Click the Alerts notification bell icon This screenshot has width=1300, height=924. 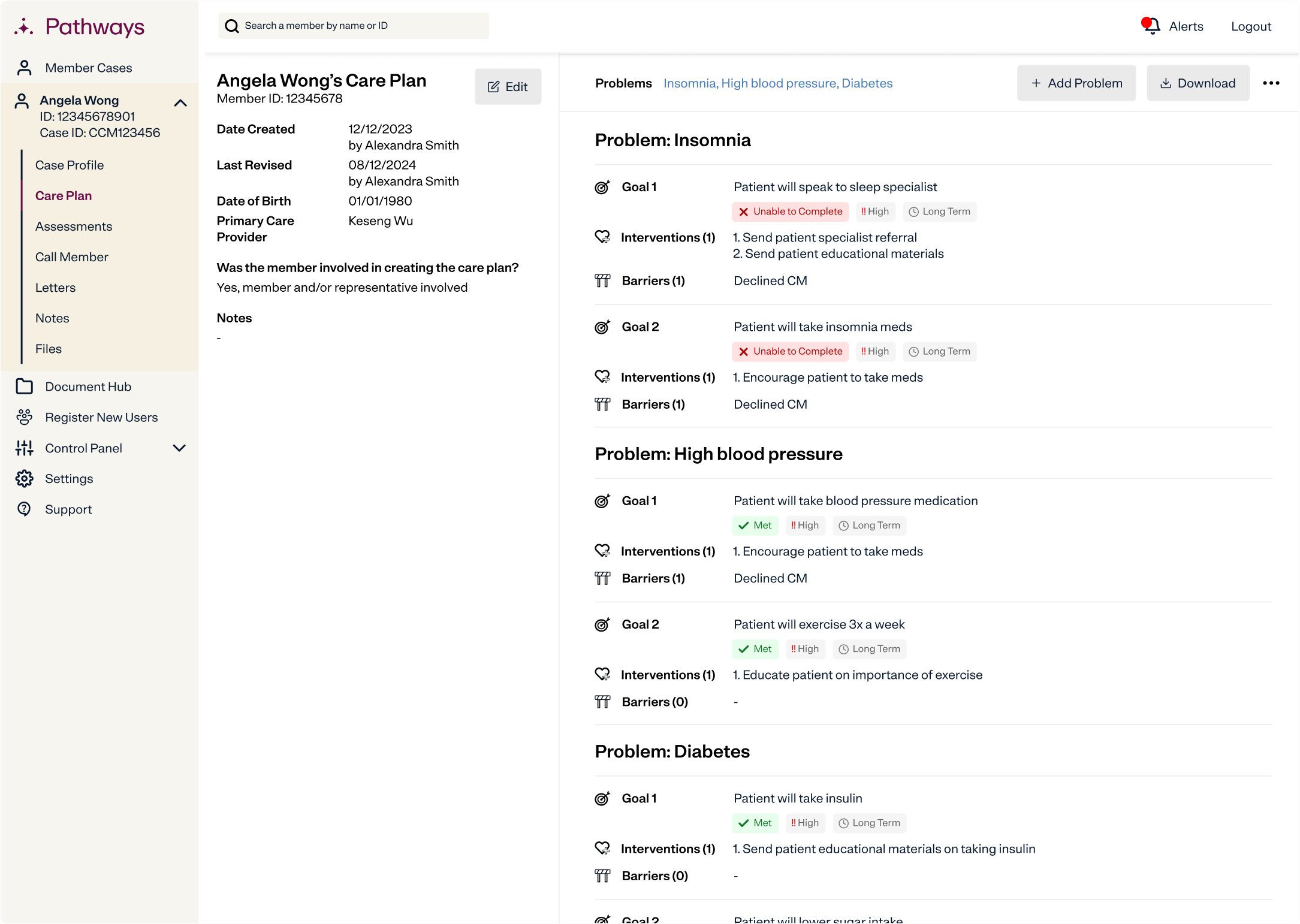(x=1152, y=26)
